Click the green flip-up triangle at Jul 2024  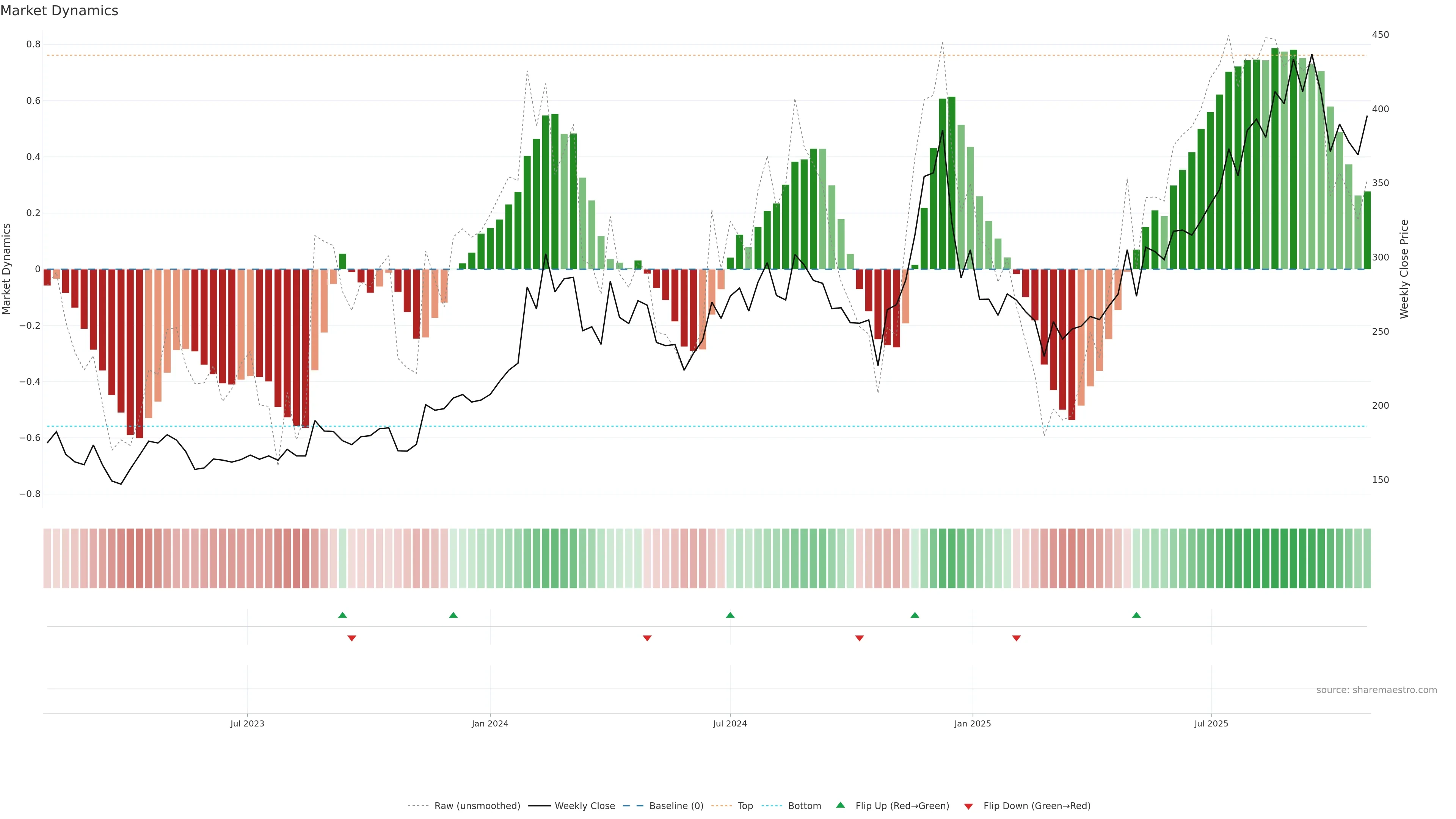click(x=730, y=615)
